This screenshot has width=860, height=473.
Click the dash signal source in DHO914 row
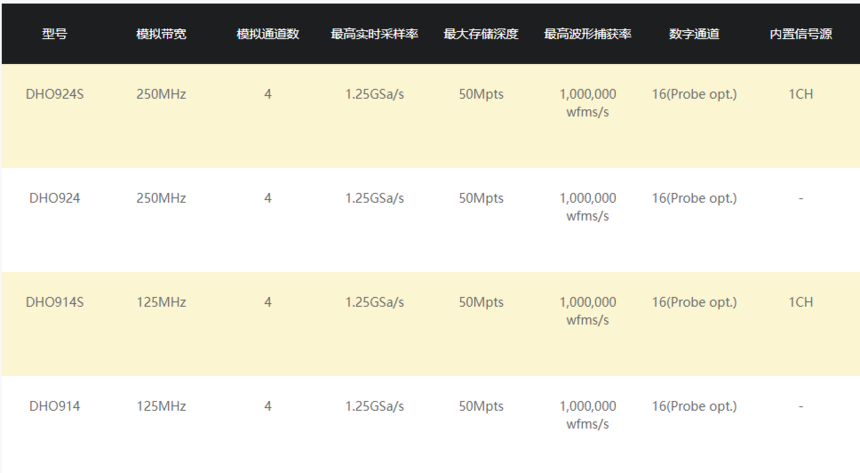[801, 407]
